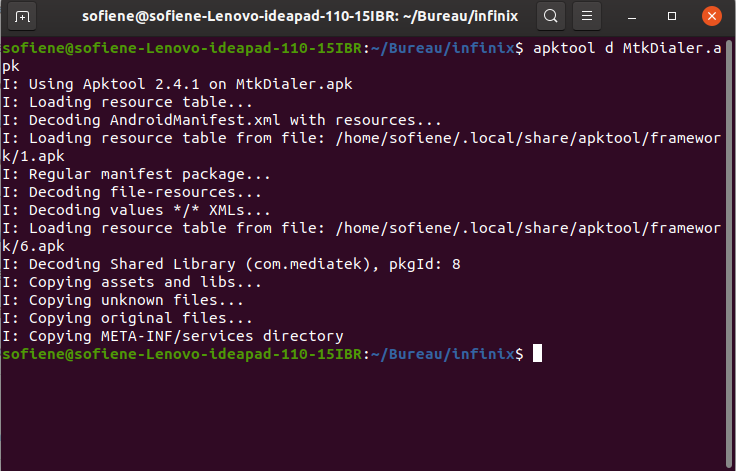This screenshot has width=736, height=471.
Task: Click the 'Decoding AndroidManifest.xml with resources' line
Action: pyautogui.click(x=222, y=120)
